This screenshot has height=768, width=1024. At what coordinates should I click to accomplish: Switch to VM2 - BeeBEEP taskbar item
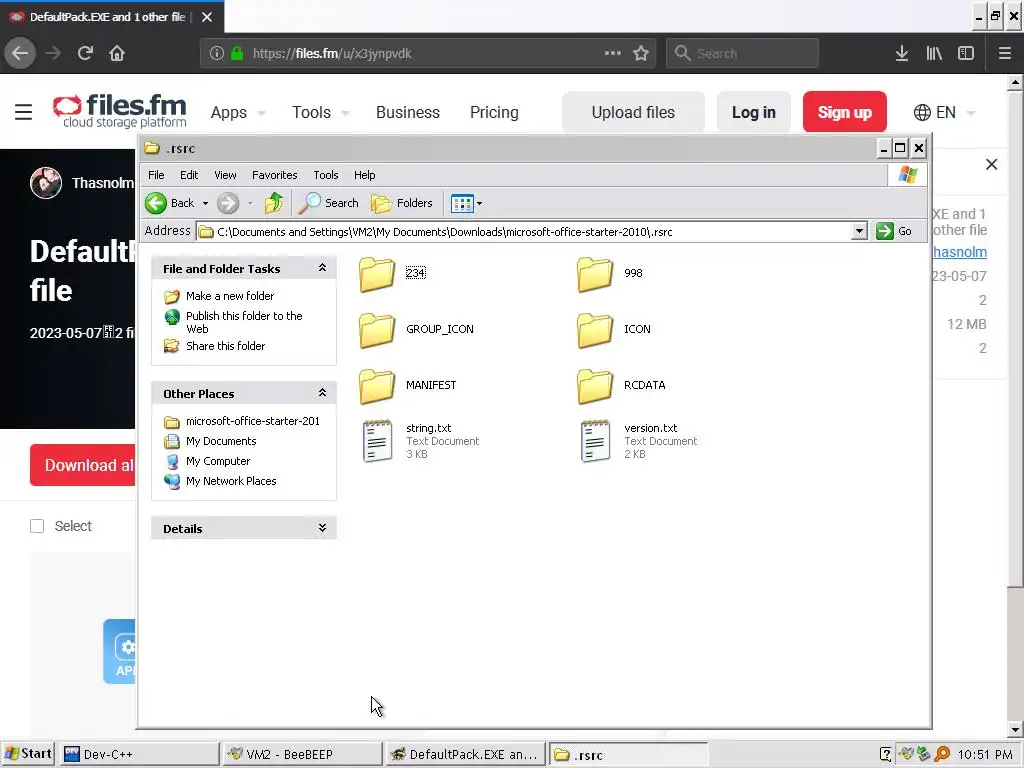(301, 754)
